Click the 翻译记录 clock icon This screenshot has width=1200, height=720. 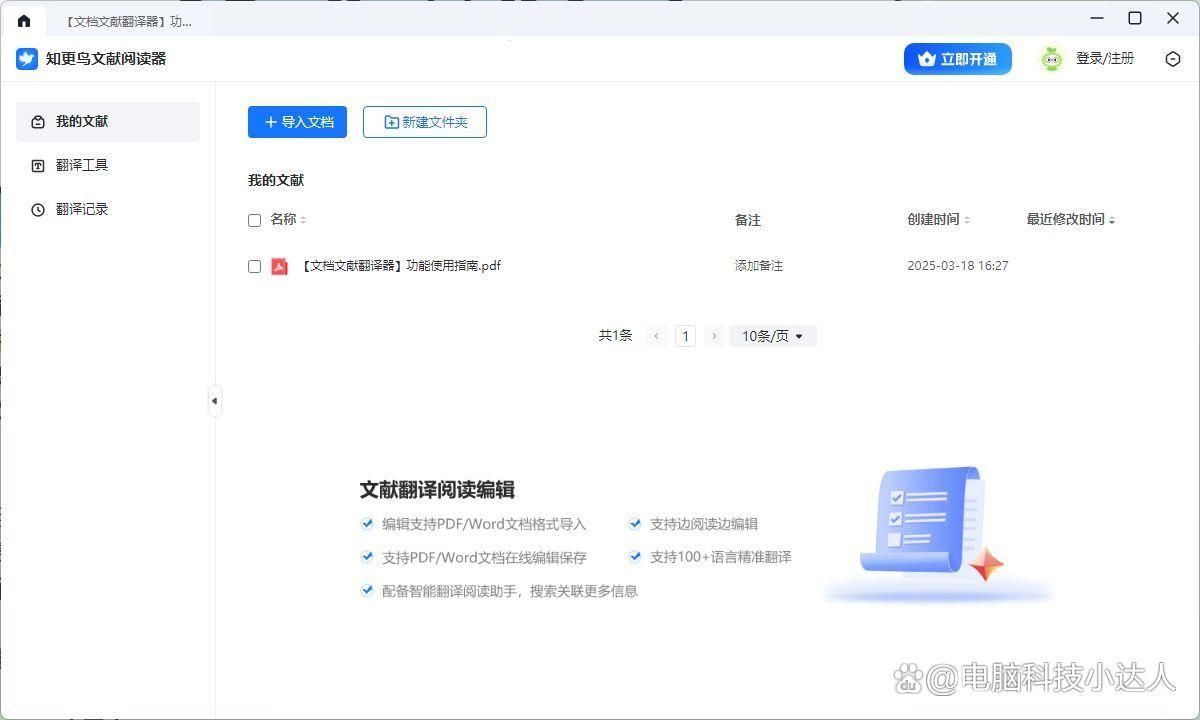coord(38,210)
